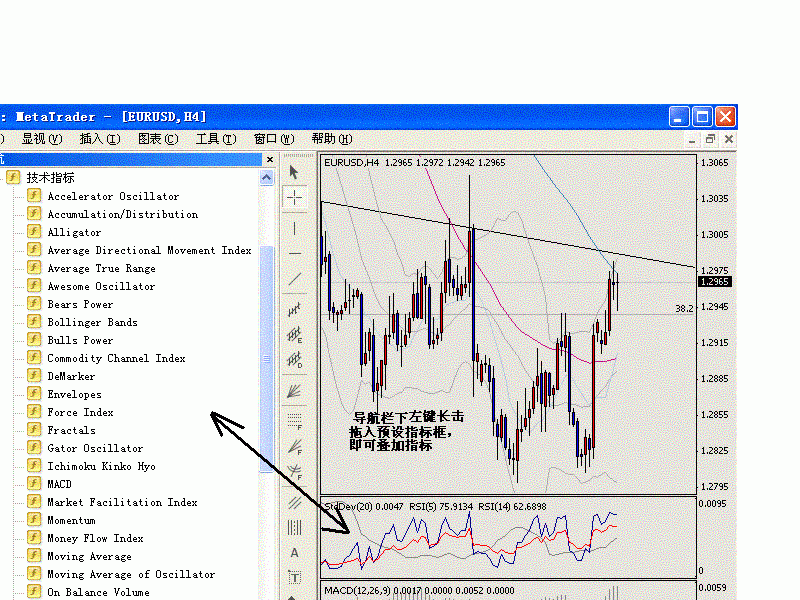
Task: Click the MACD indicator icon
Action: point(34,483)
